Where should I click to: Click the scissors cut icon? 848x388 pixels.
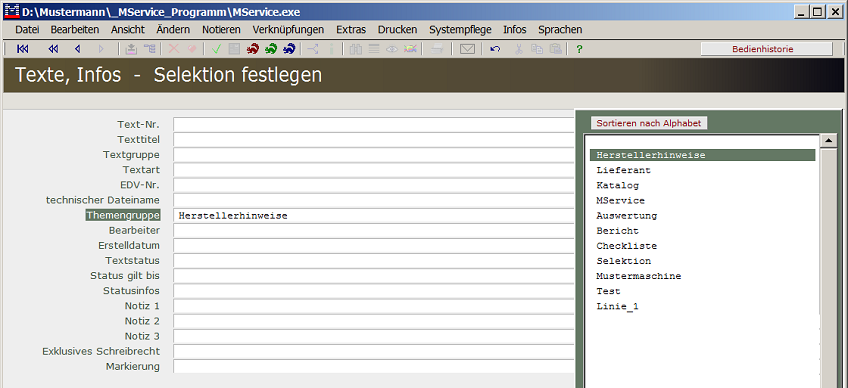pyautogui.click(x=519, y=49)
